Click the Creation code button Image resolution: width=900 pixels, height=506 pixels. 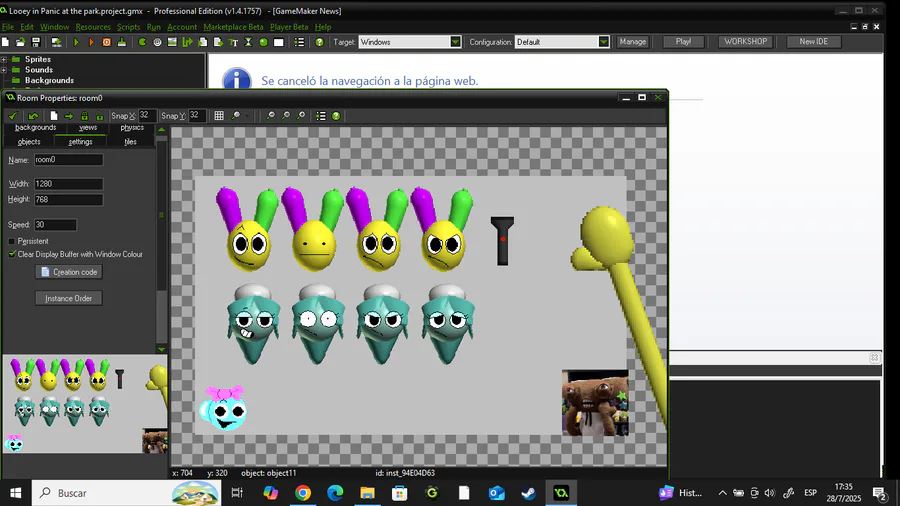(69, 272)
